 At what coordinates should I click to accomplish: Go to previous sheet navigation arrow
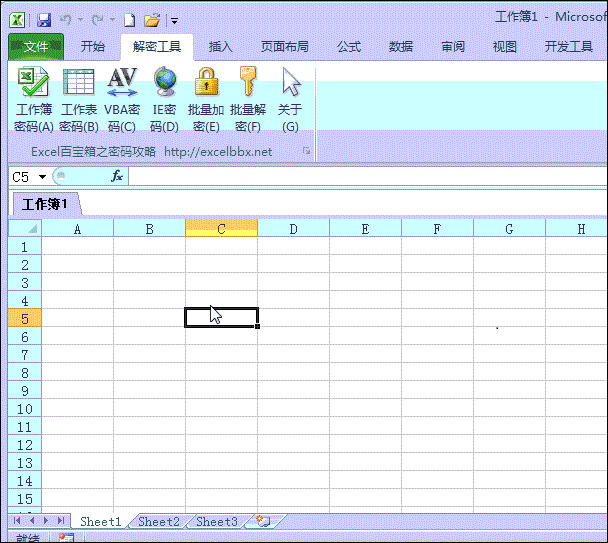pyautogui.click(x=32, y=521)
